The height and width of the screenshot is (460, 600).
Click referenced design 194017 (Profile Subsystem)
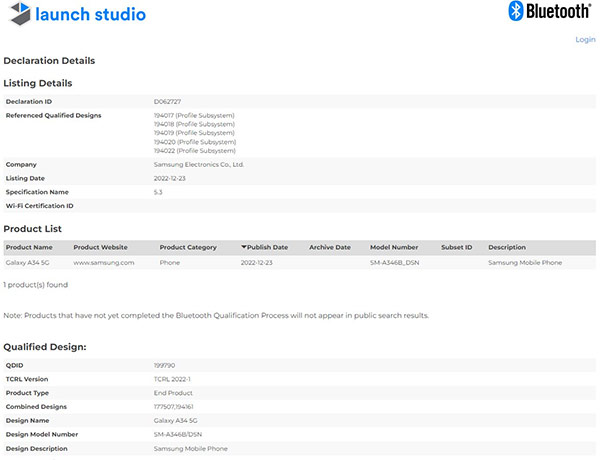(x=194, y=115)
